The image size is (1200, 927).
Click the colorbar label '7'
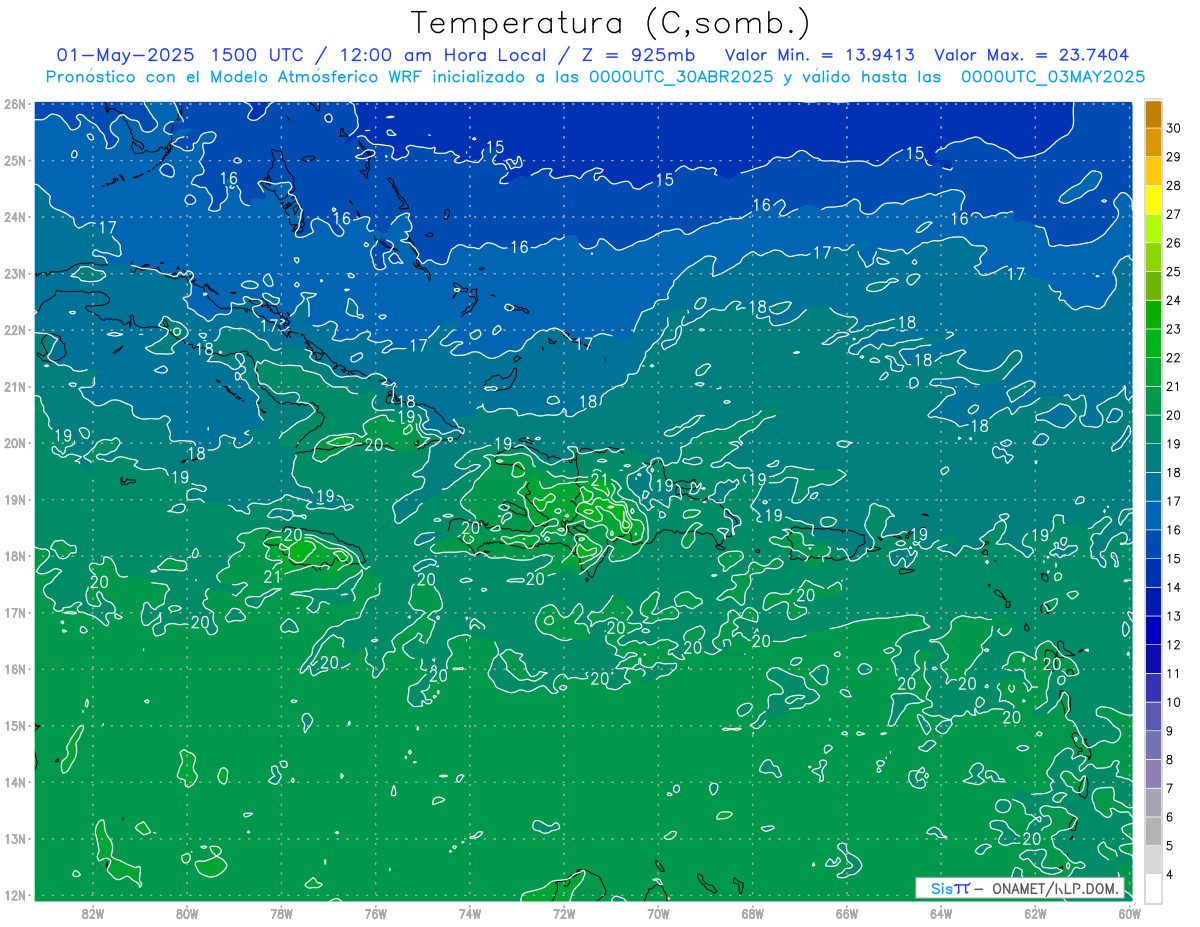pos(1170,788)
